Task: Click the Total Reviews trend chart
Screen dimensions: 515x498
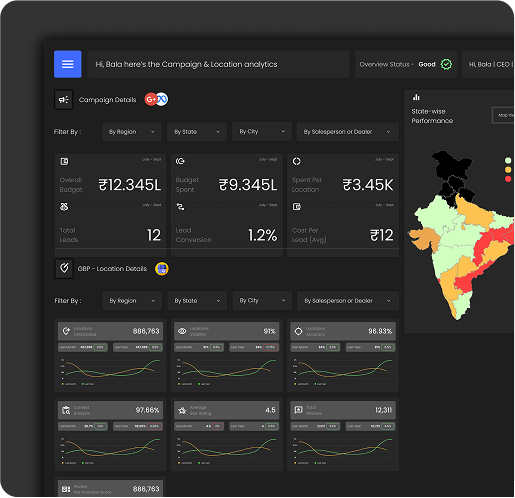Action: point(343,451)
